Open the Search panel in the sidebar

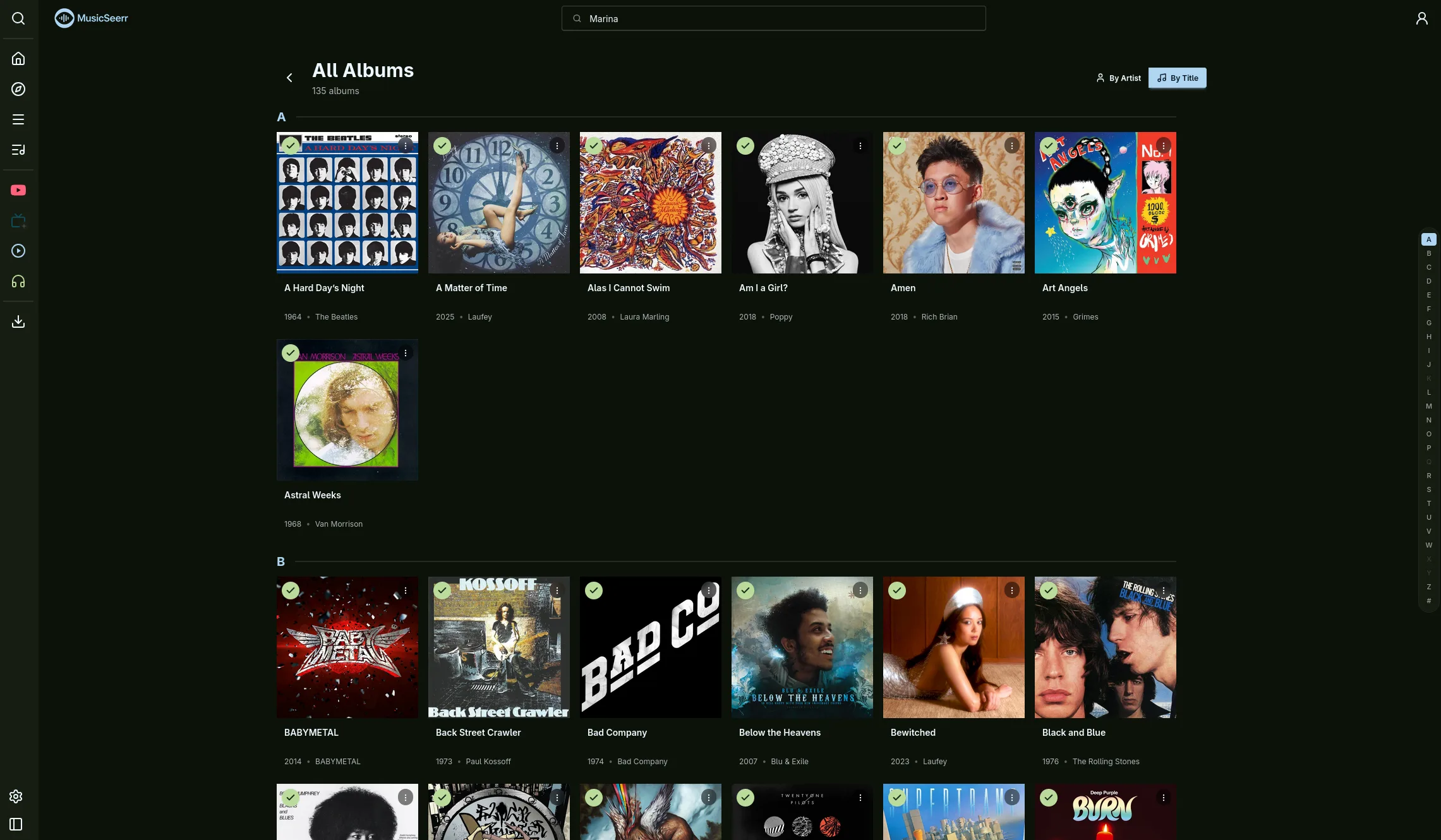coord(18,18)
